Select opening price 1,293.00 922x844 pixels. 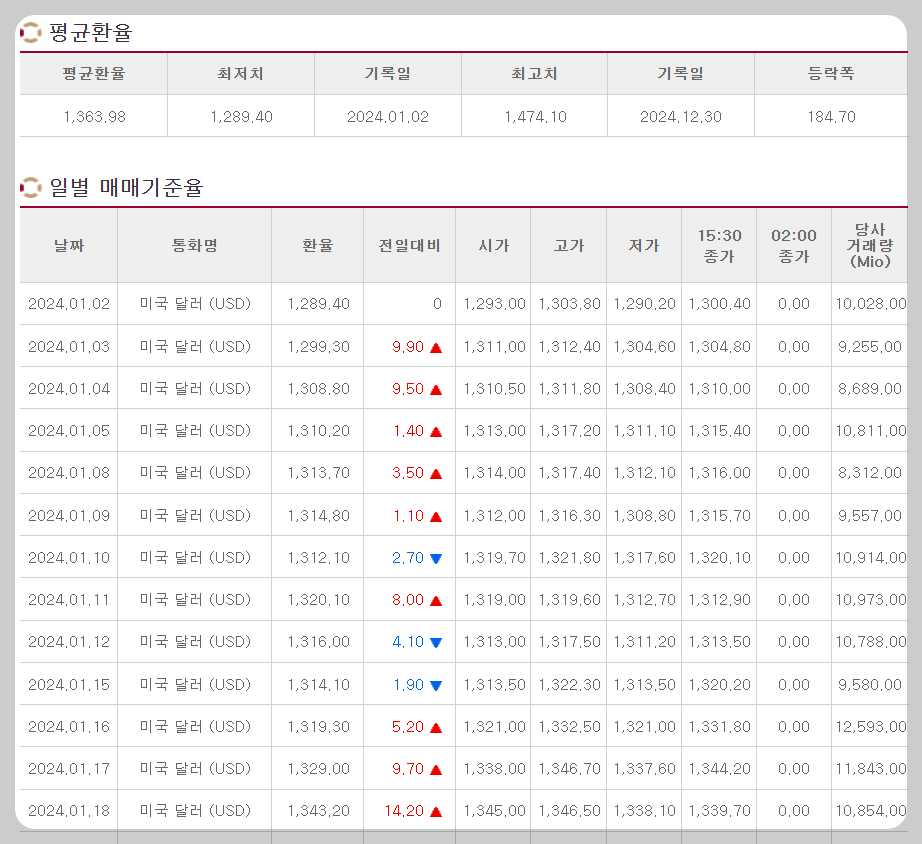494,303
